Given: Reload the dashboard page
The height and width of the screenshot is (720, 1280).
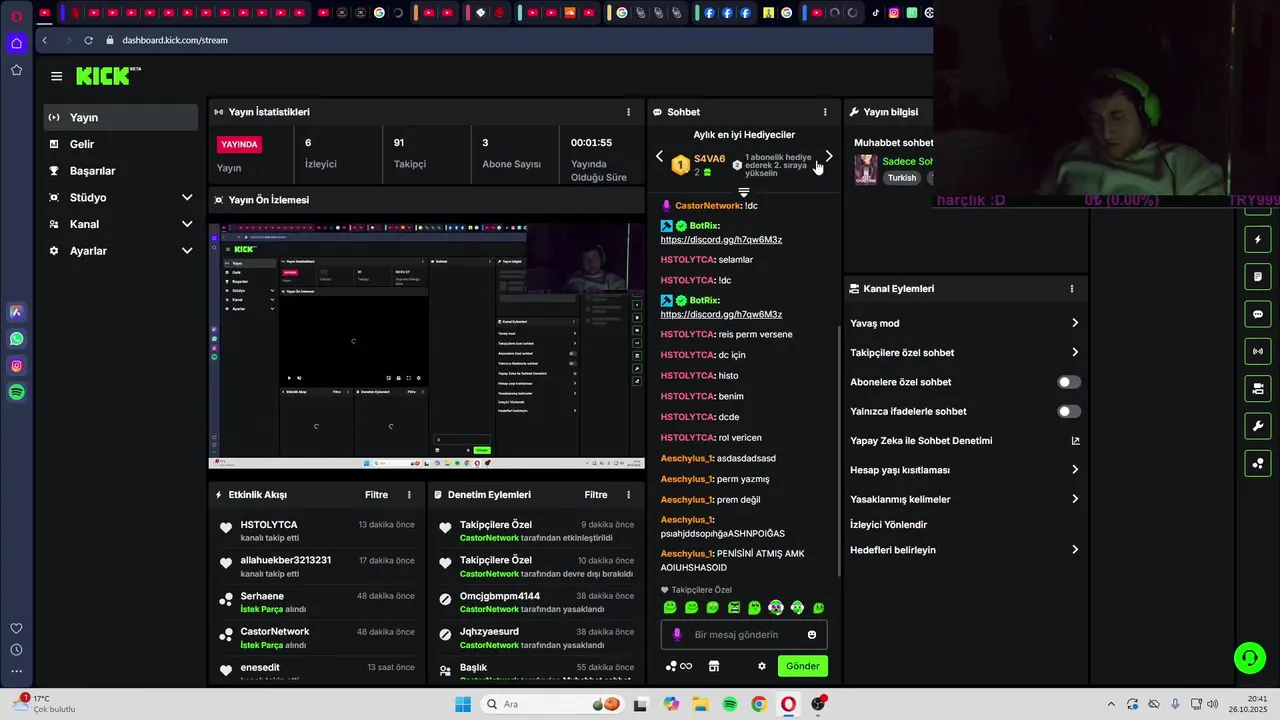Looking at the screenshot, I should (88, 40).
